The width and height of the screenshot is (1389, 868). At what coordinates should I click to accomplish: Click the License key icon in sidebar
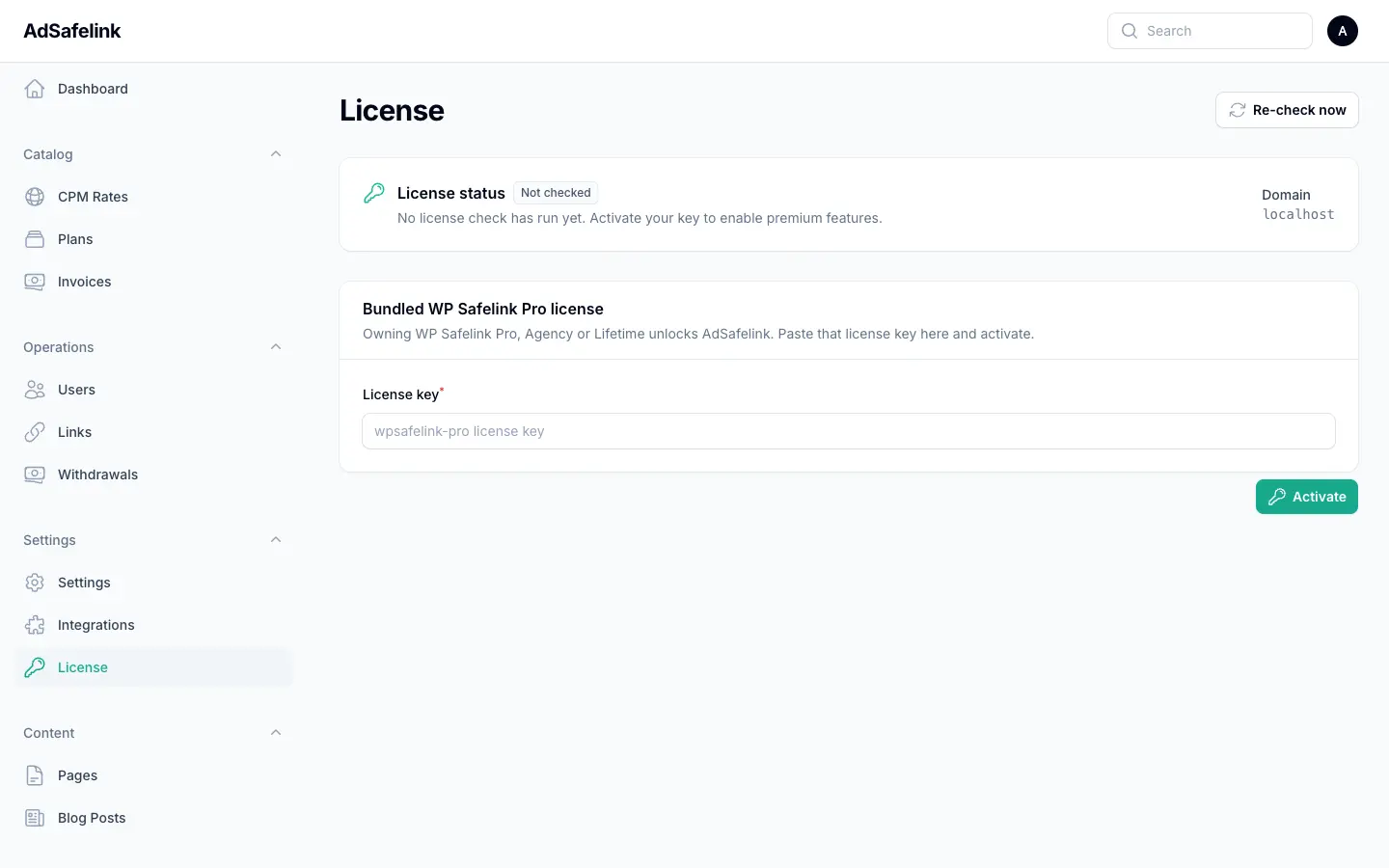coord(35,667)
